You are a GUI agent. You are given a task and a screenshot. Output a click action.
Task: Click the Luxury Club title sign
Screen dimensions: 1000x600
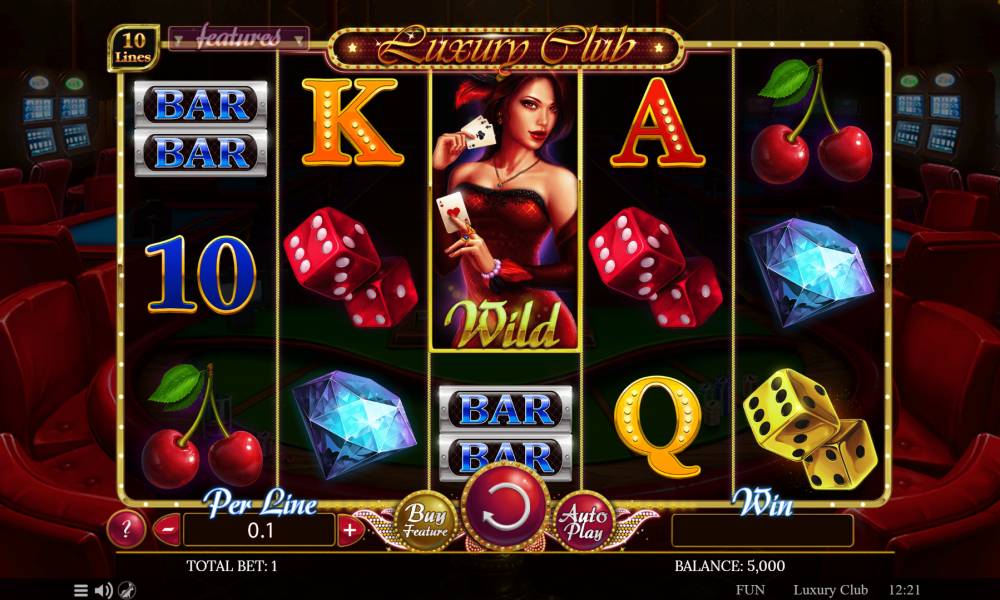coord(506,47)
